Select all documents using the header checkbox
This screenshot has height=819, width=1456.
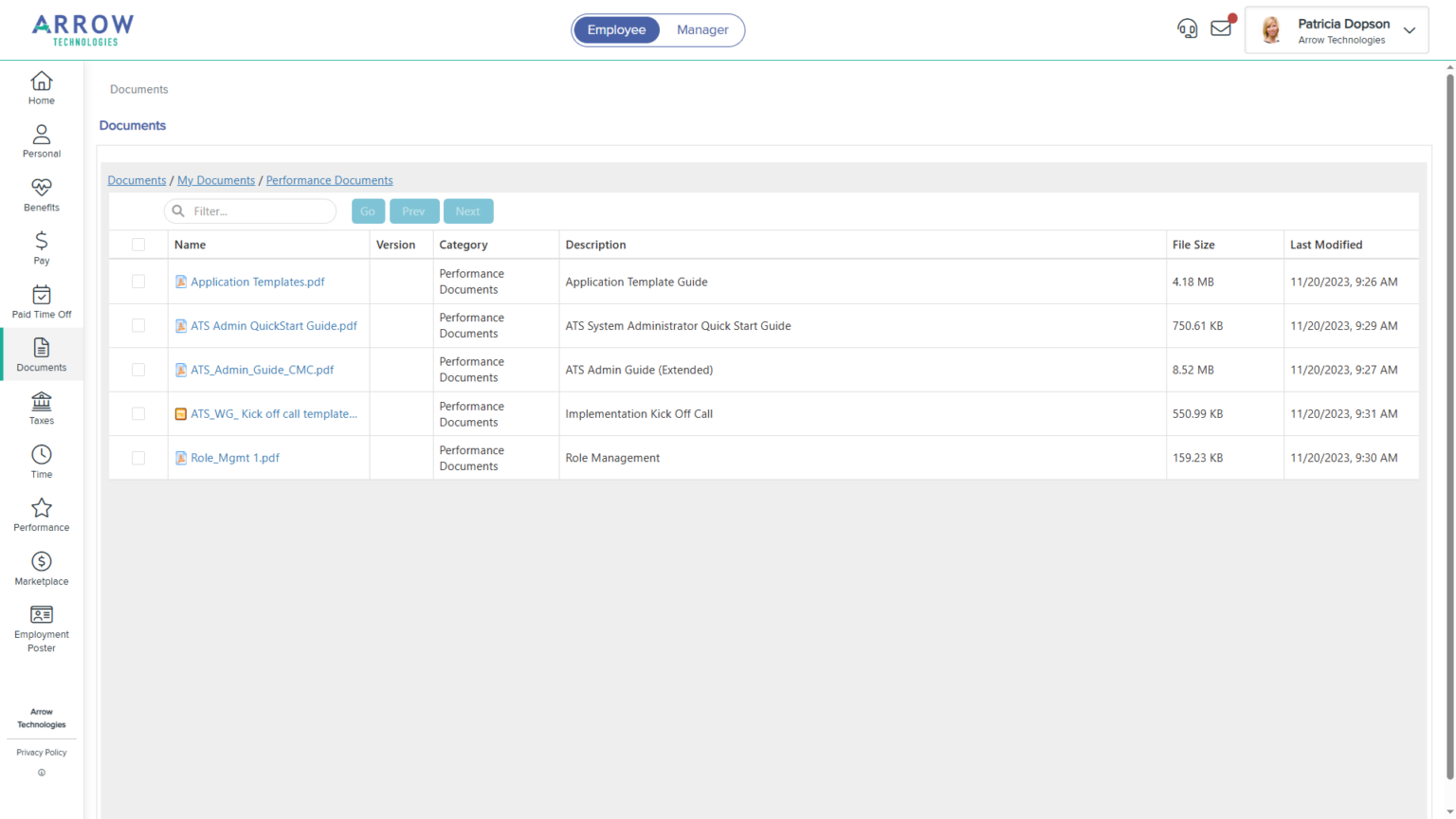tap(138, 244)
